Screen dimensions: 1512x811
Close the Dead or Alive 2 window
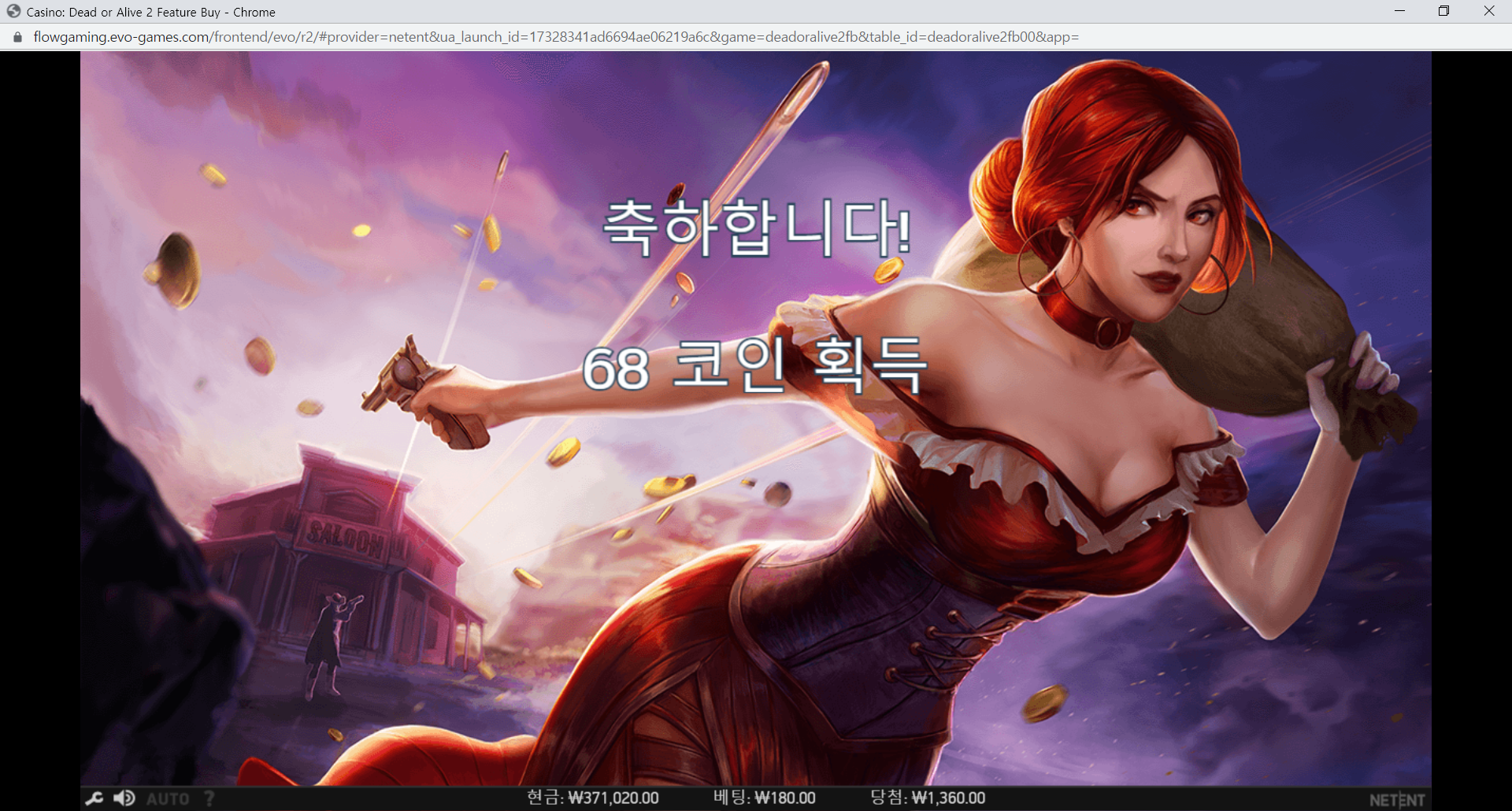(x=1489, y=11)
